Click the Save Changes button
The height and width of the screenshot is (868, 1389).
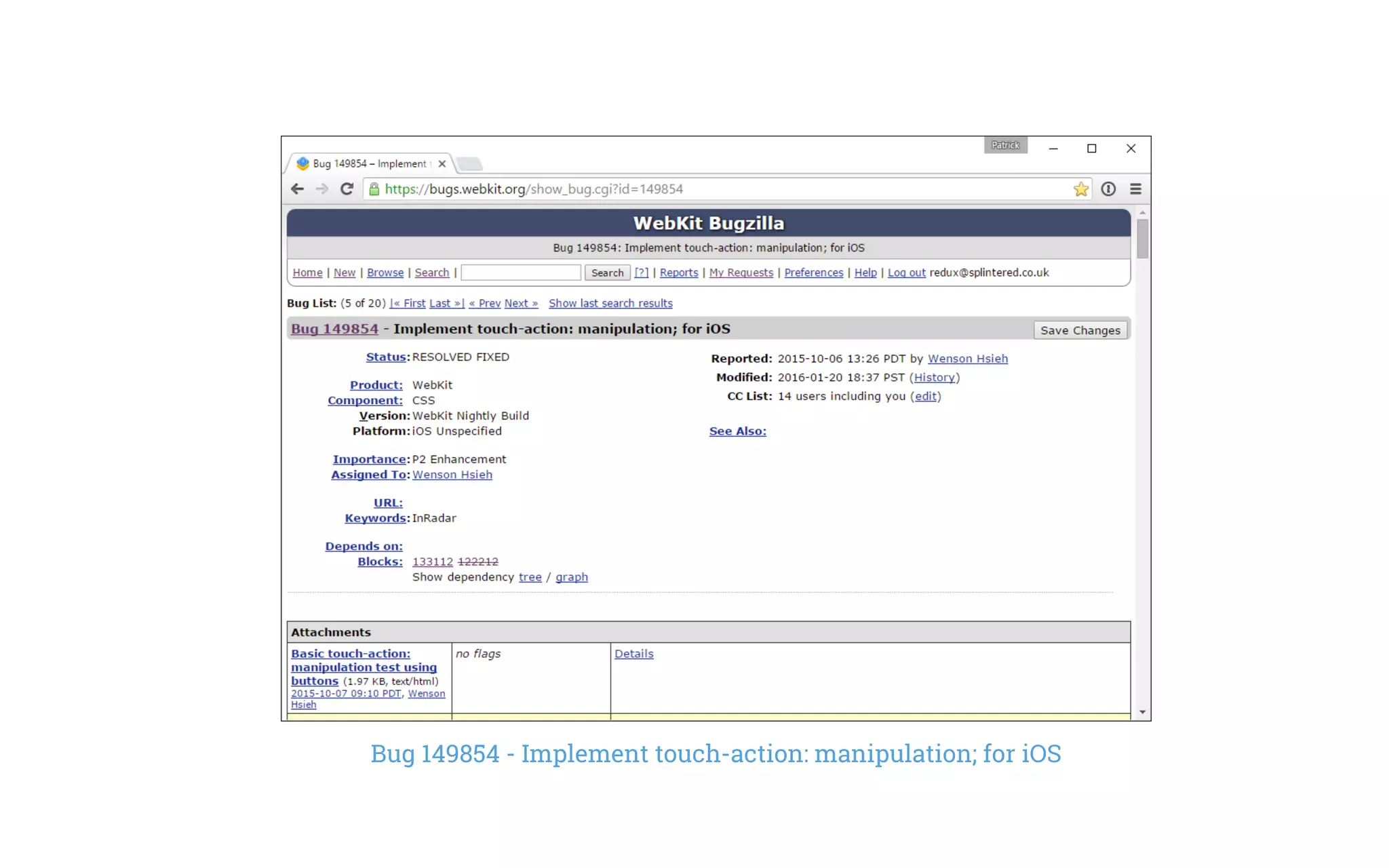pyautogui.click(x=1080, y=330)
